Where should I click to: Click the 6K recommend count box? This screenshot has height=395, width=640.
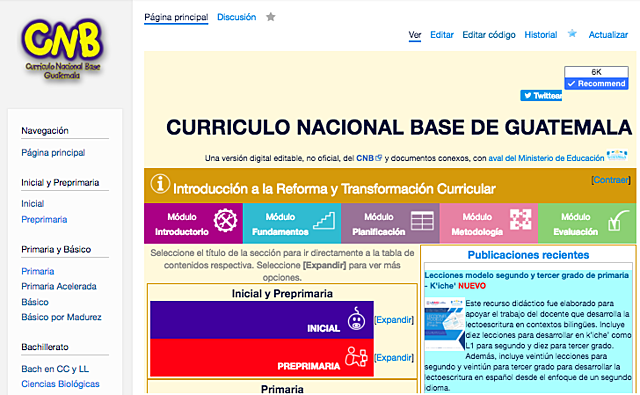click(x=596, y=72)
